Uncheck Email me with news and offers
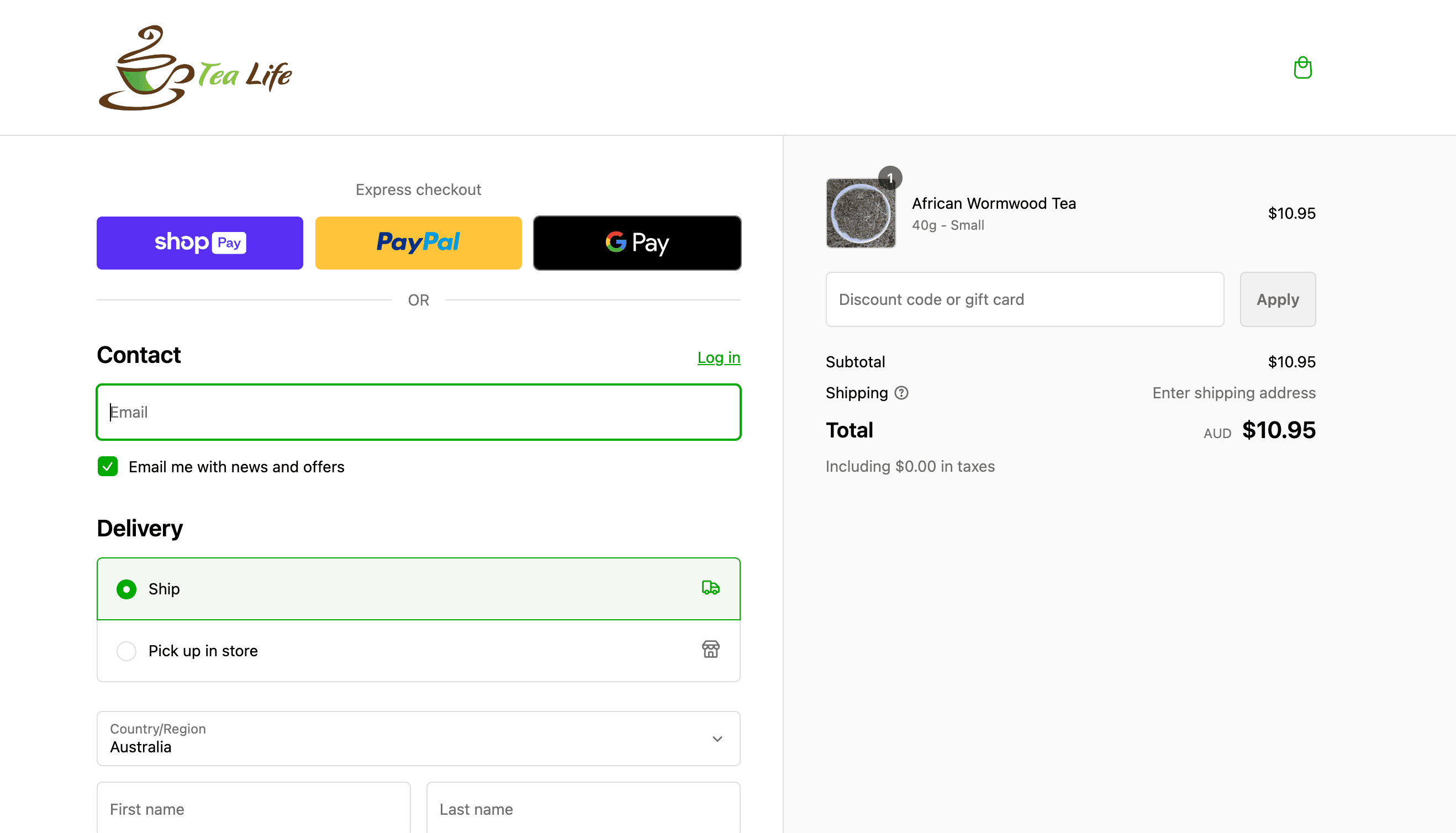This screenshot has height=833, width=1456. tap(108, 466)
